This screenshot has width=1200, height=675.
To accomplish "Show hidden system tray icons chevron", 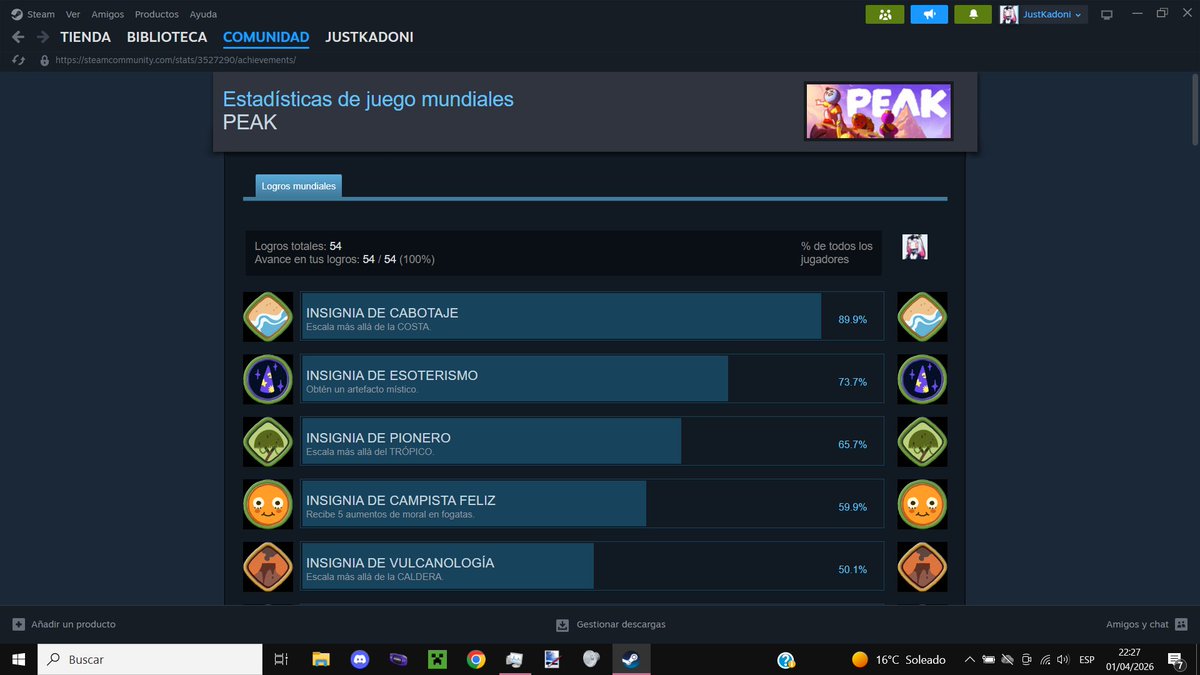I will 969,659.
